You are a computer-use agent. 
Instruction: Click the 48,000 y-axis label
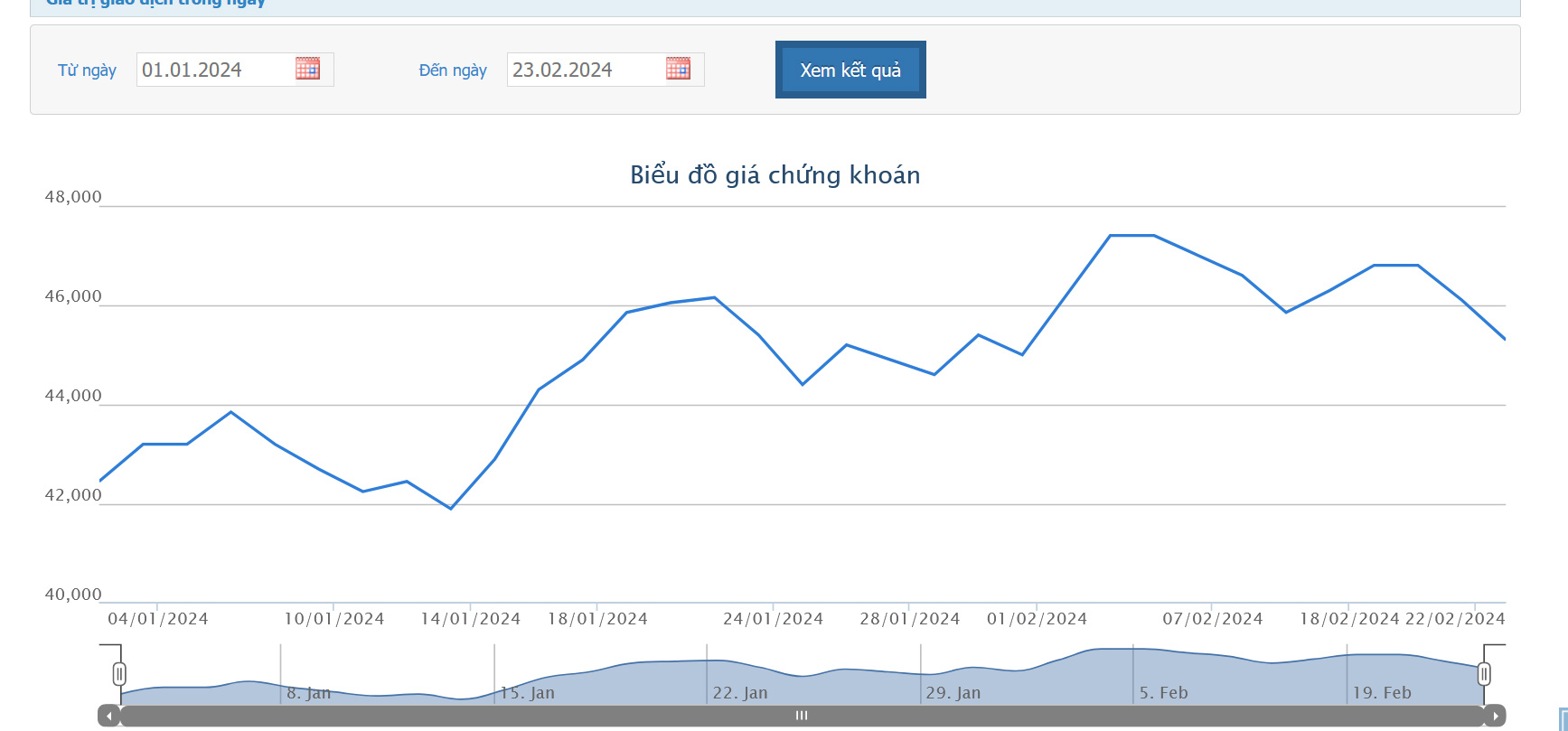(x=73, y=197)
